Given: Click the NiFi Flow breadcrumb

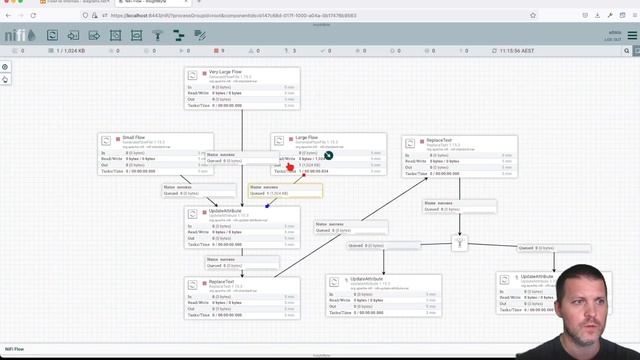Looking at the screenshot, I should [x=14, y=349].
